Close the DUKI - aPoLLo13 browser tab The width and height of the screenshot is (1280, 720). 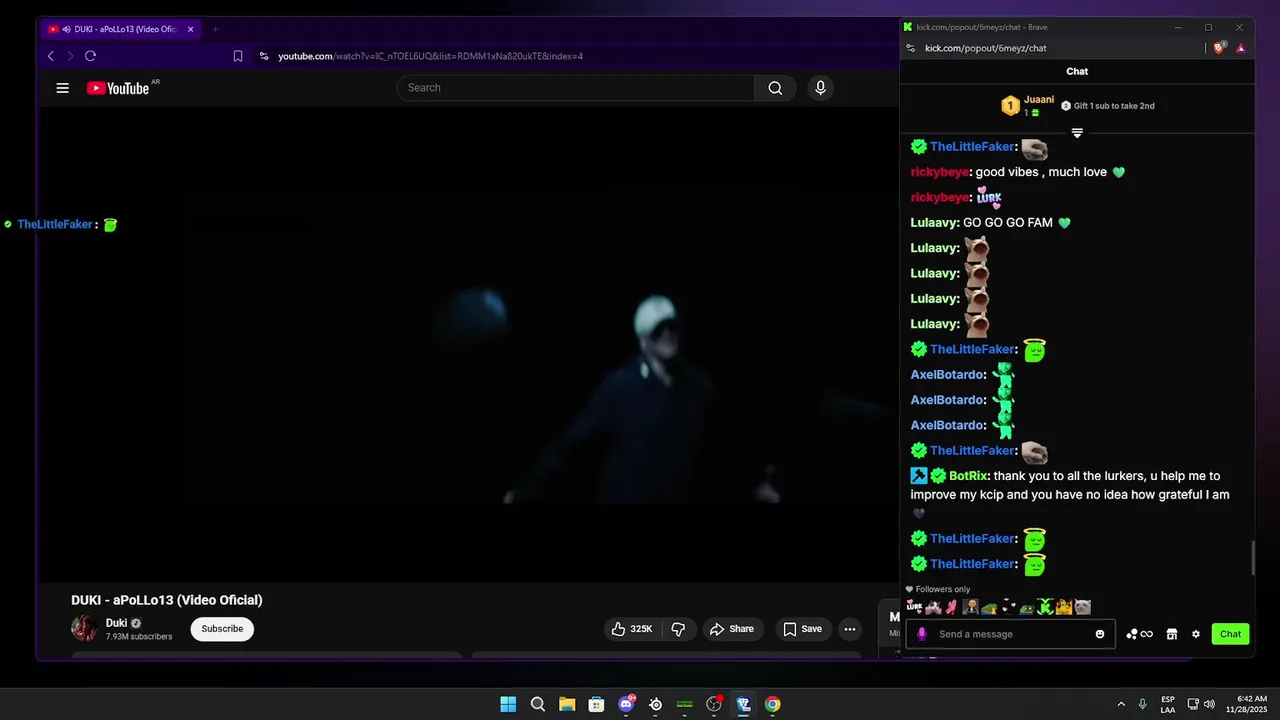click(x=190, y=29)
